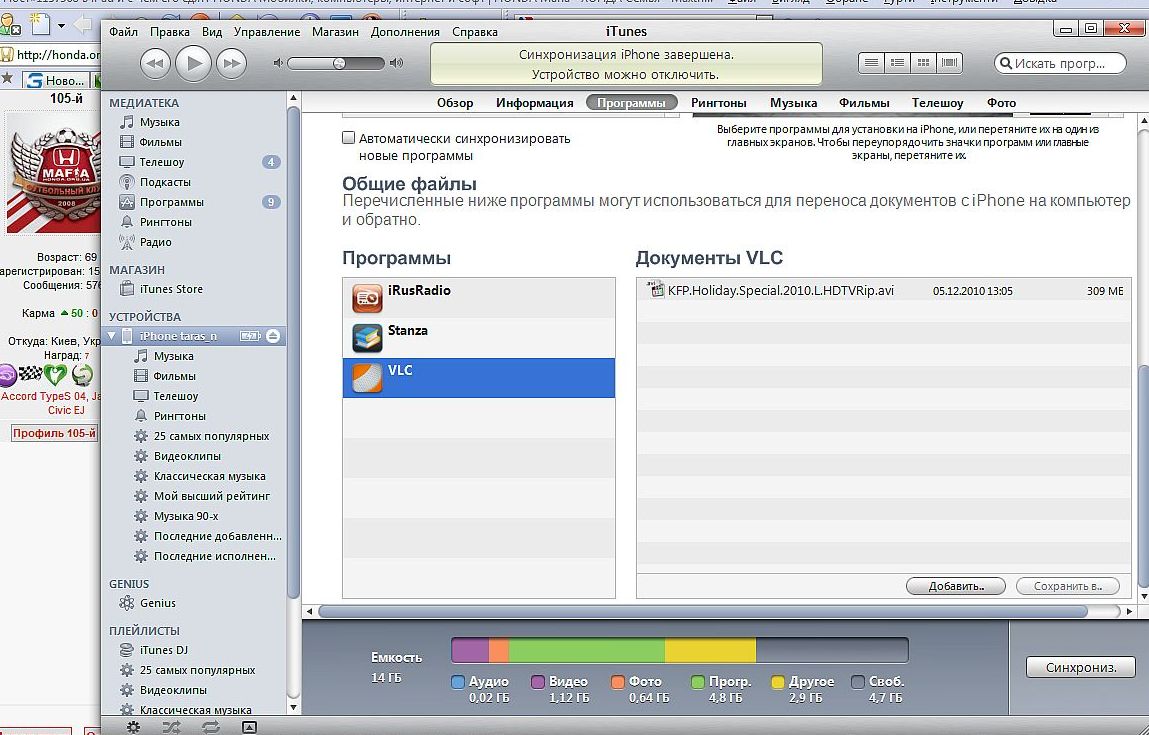This screenshot has height=735, width=1149.
Task: Click the Синхрониз. button
Action: tap(1081, 667)
